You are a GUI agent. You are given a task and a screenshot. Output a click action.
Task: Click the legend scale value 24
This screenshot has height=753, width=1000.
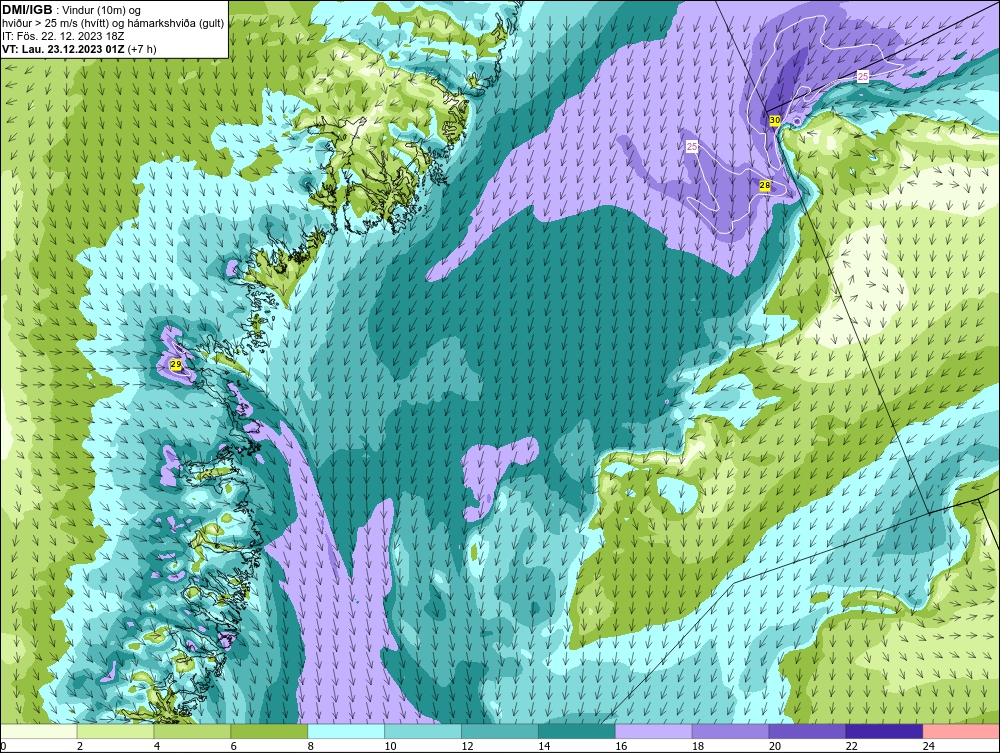point(929,746)
